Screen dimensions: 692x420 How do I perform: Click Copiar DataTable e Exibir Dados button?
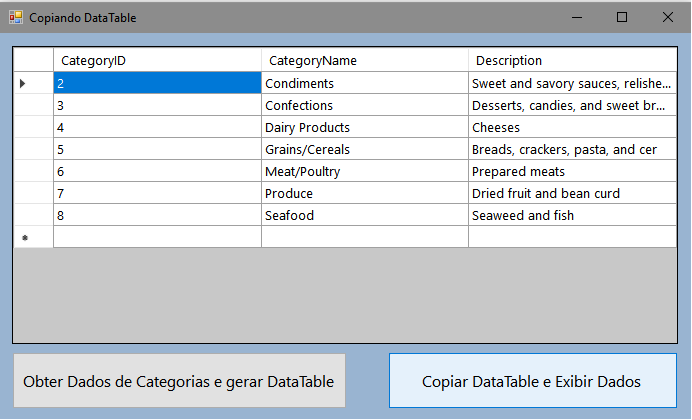[x=533, y=381]
